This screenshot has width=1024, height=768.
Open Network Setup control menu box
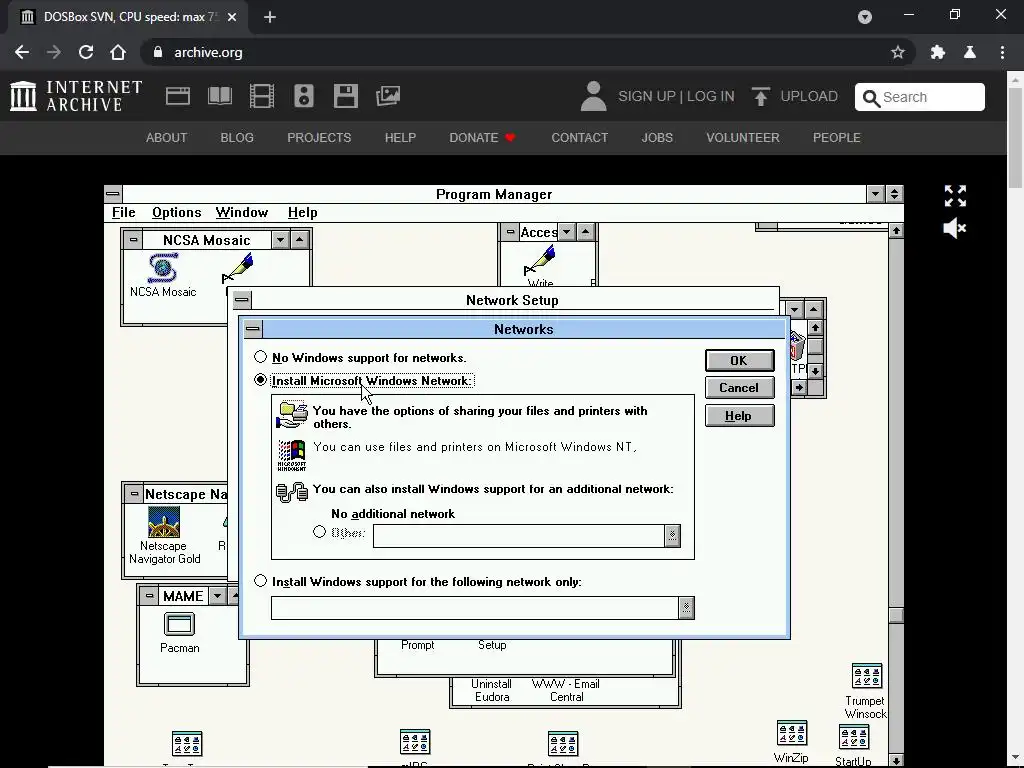pyautogui.click(x=242, y=300)
